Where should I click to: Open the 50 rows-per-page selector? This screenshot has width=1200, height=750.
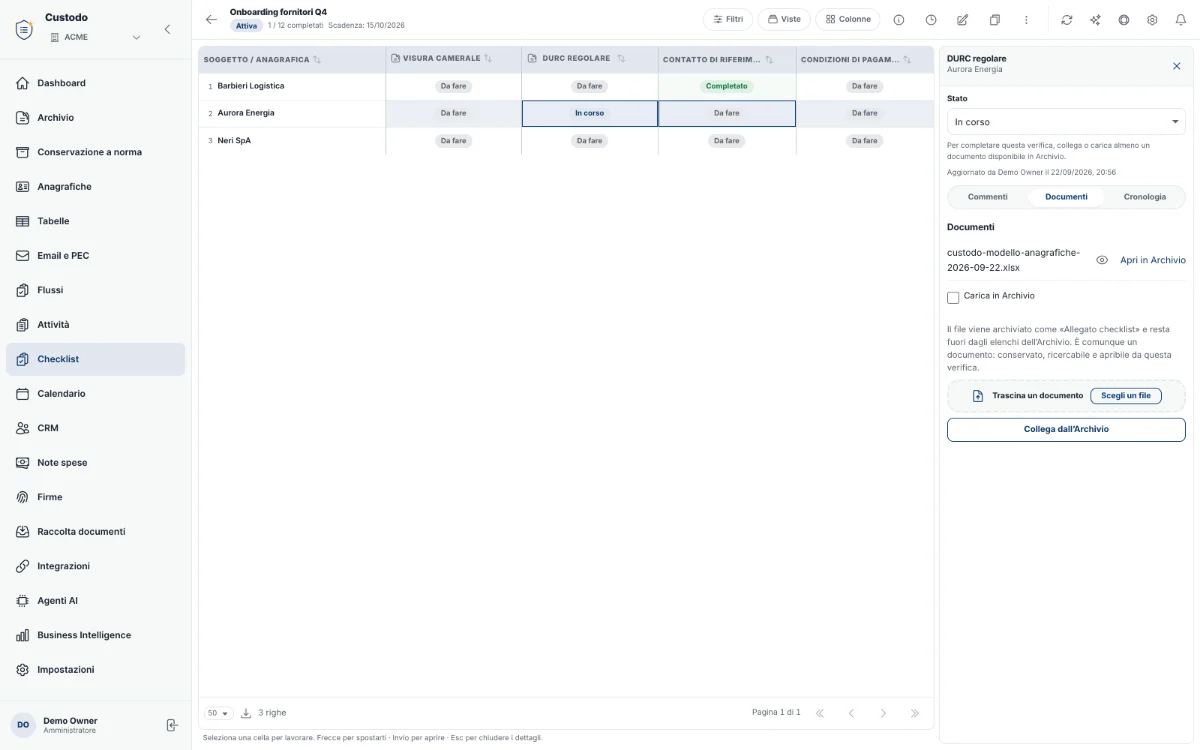(218, 713)
